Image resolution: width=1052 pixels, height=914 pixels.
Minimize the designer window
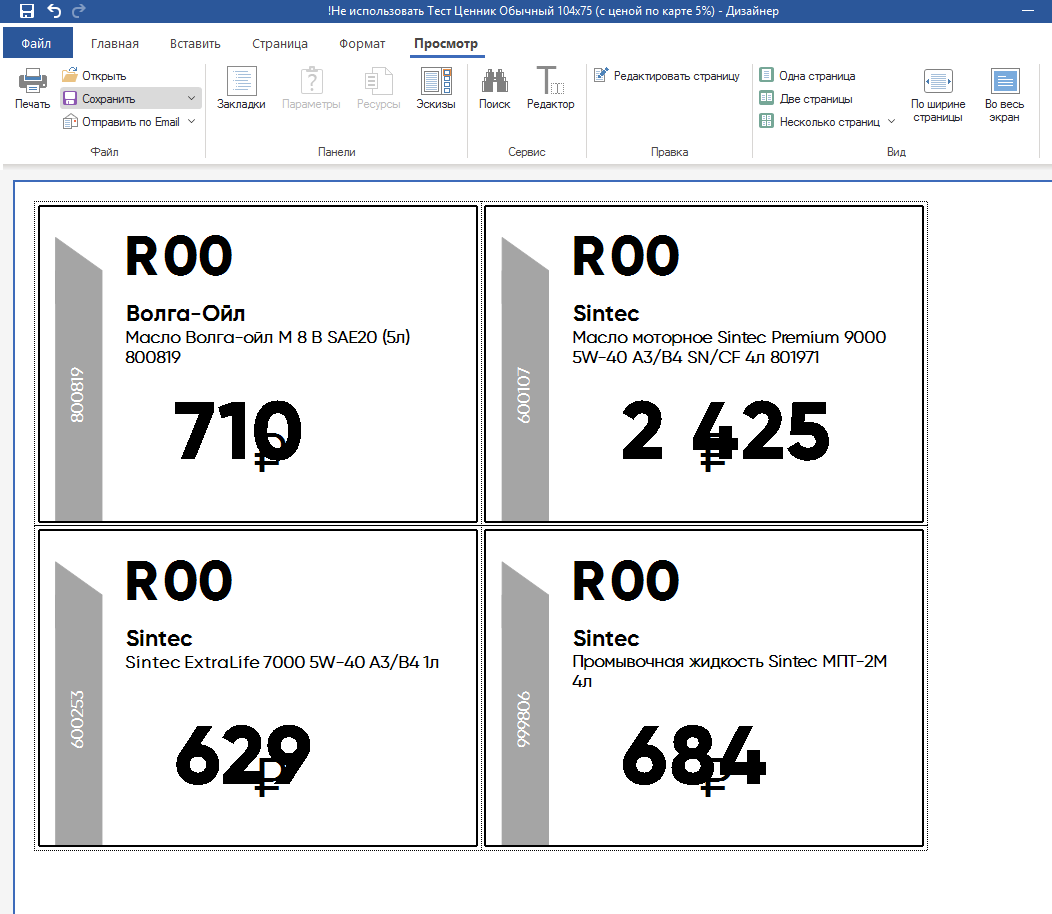tap(1027, 11)
